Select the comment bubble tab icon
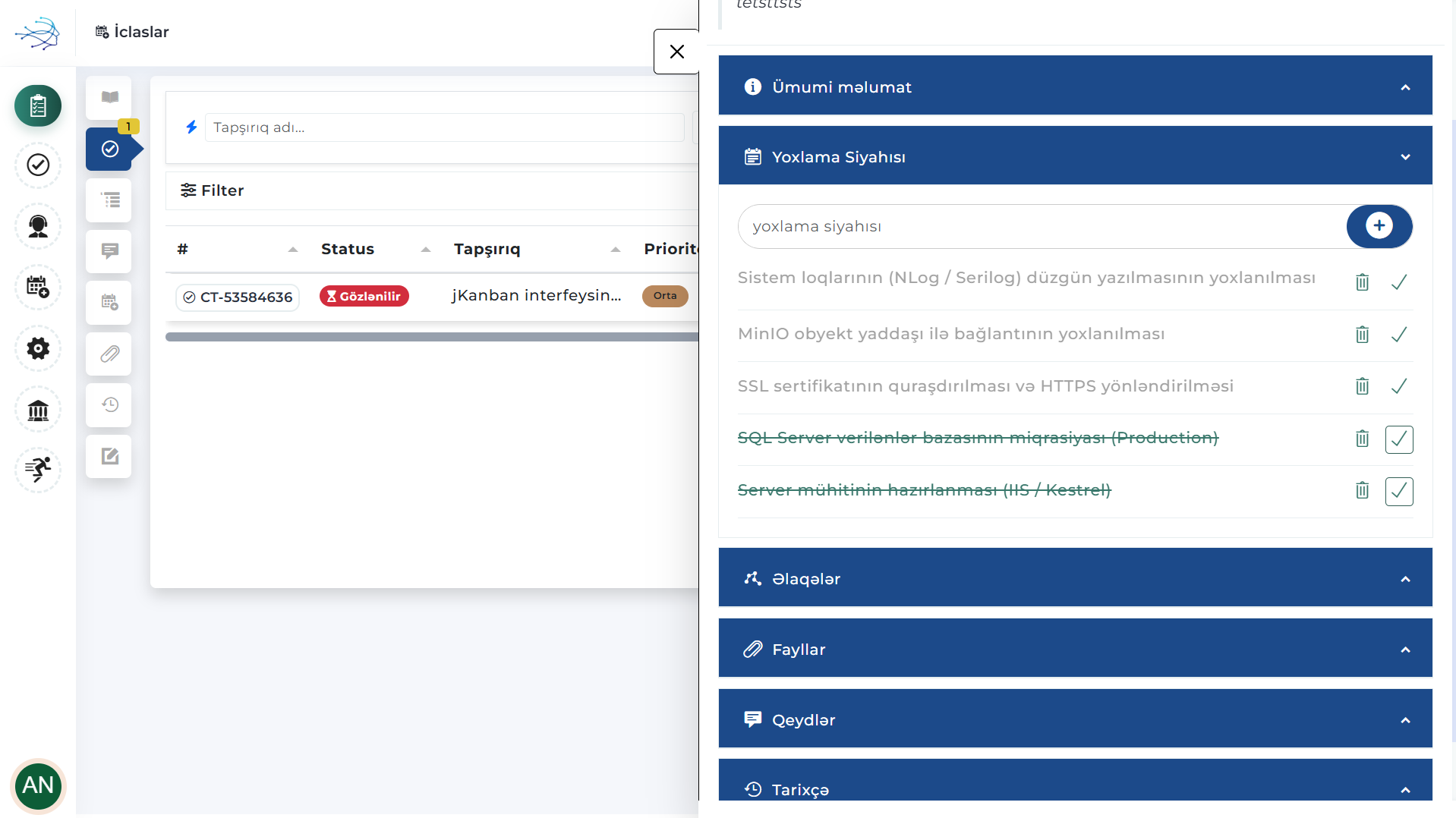 pyautogui.click(x=109, y=251)
